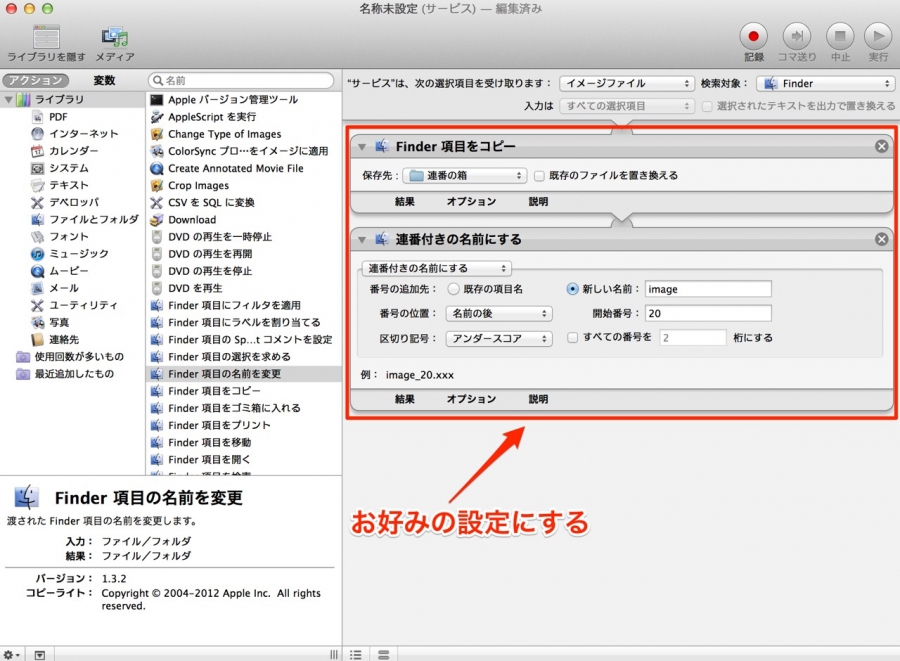Open the 連番付きの名前にする rename type dropdown
The image size is (900, 661).
pyautogui.click(x=437, y=268)
